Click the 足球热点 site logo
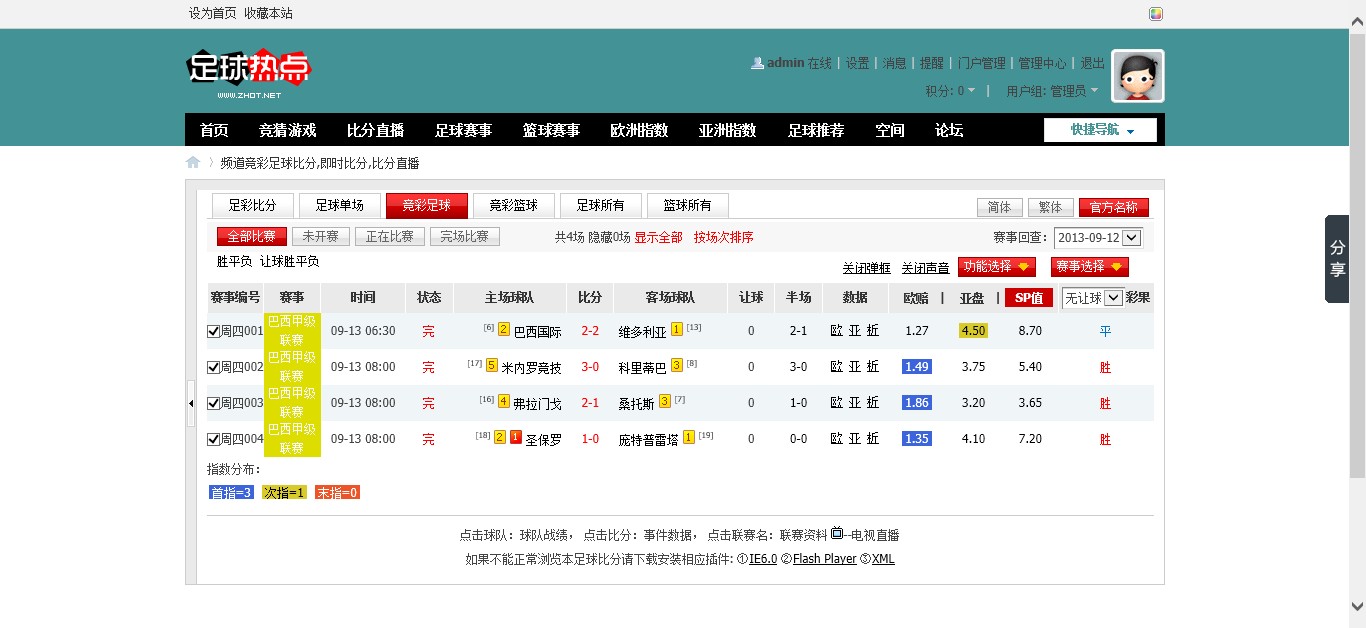1366x628 pixels. pos(249,74)
